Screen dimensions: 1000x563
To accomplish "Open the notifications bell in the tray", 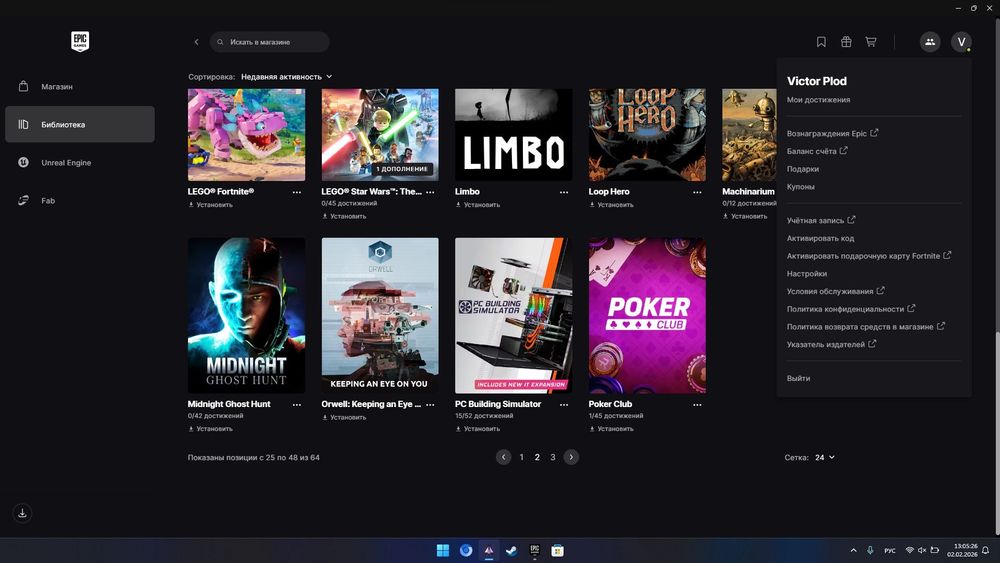I will click(x=986, y=550).
